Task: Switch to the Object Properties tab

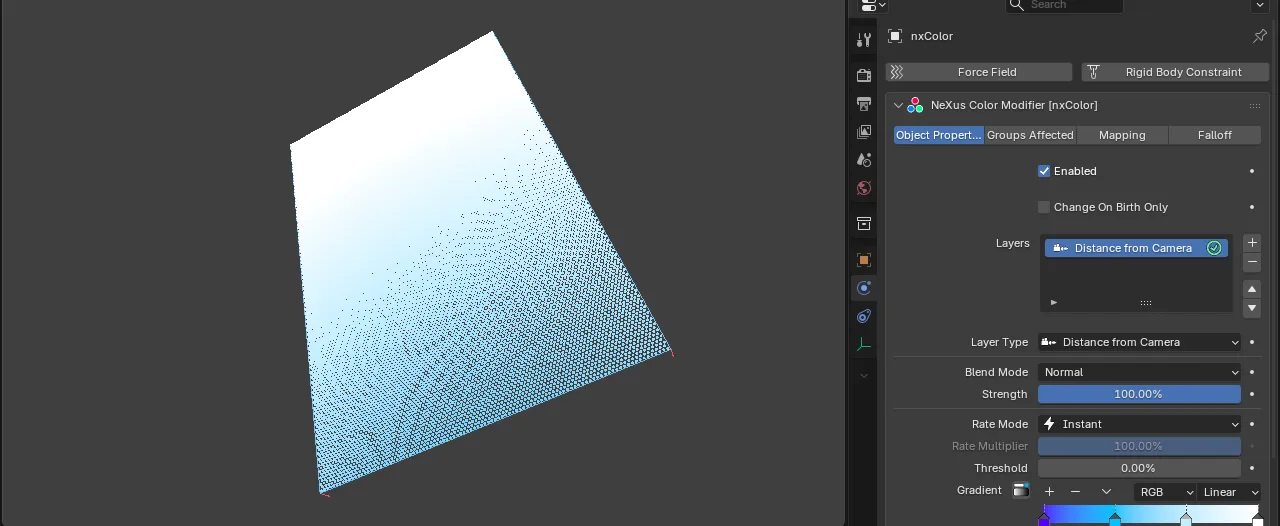Action: (x=939, y=135)
